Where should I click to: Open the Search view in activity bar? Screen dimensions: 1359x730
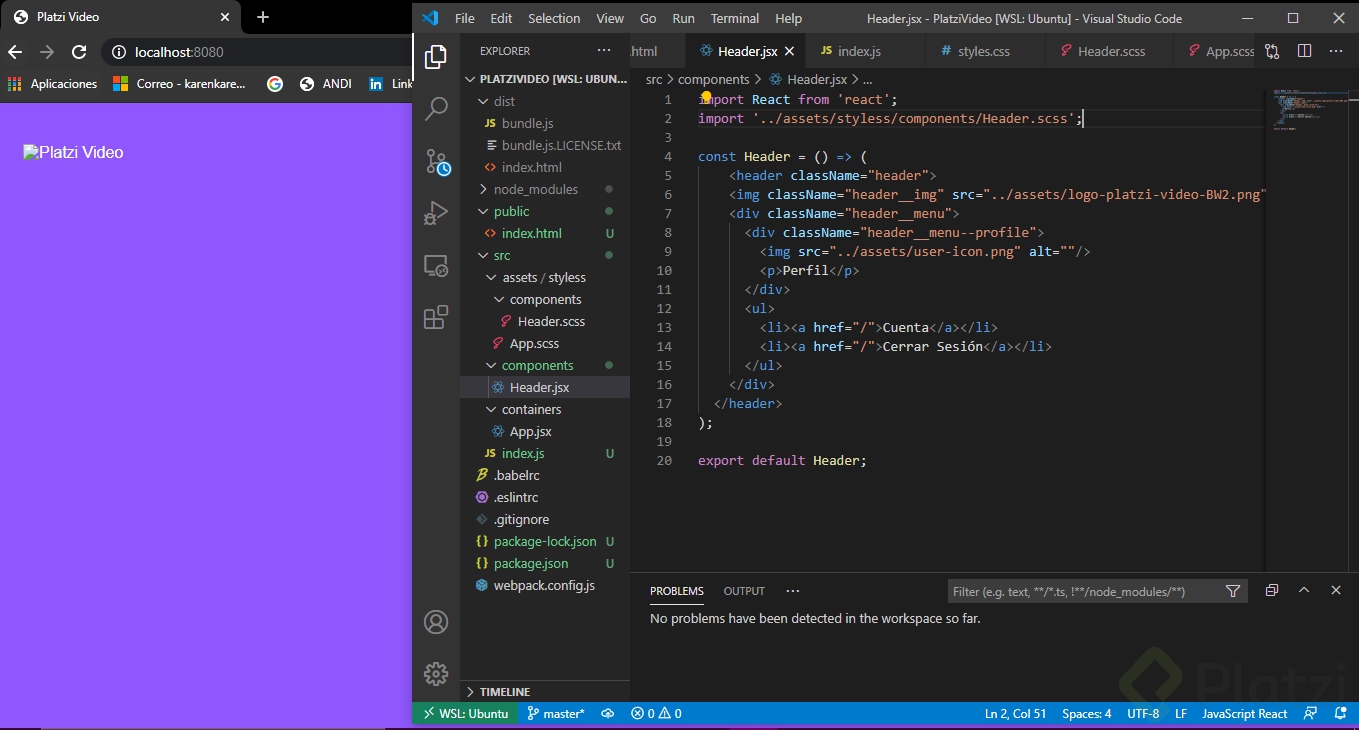coord(436,109)
